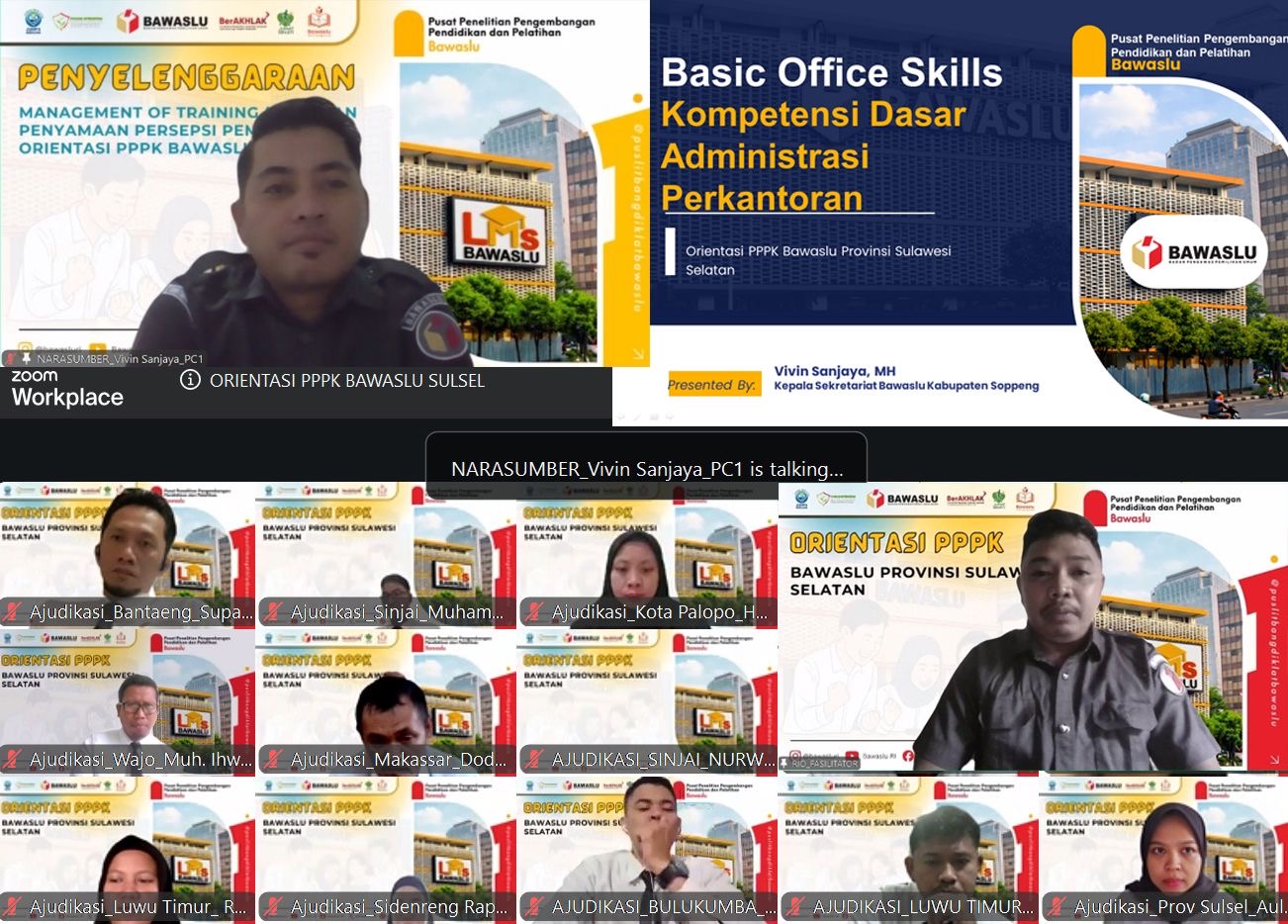Select the Ajudikasi_Makassar_Dod video tile
1288x924 pixels.
pyautogui.click(x=387, y=701)
